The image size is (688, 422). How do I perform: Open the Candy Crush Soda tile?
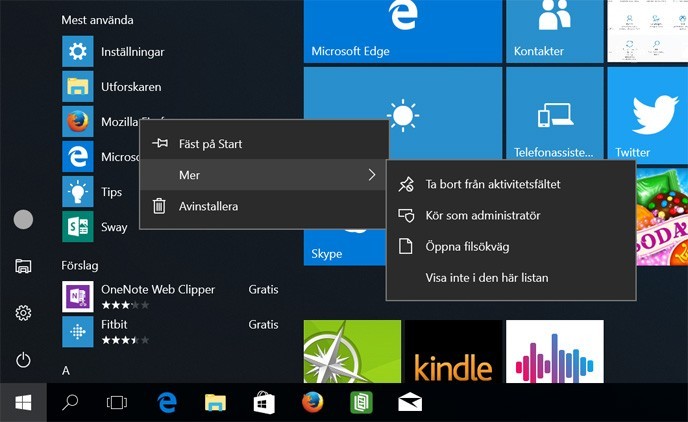(x=662, y=217)
